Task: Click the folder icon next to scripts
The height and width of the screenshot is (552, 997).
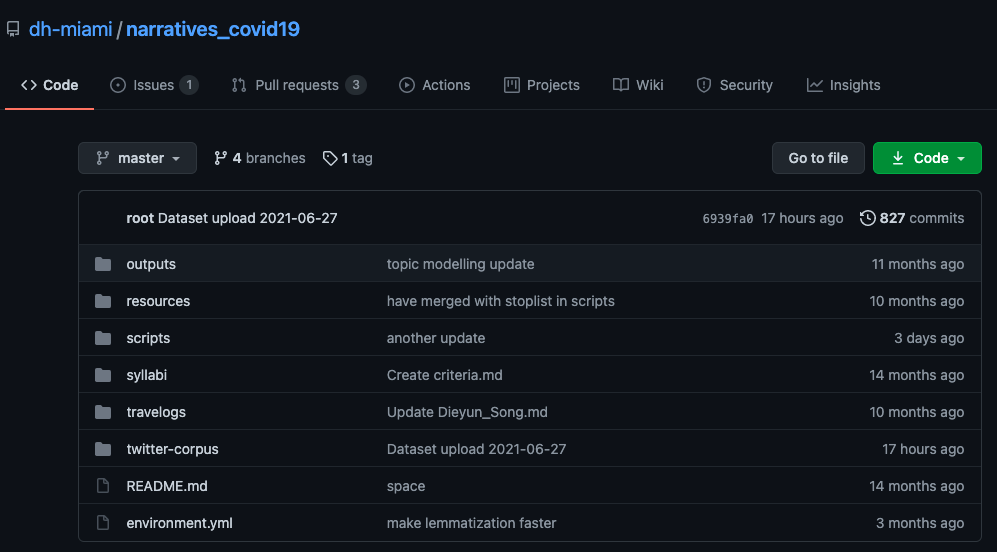Action: pos(103,338)
